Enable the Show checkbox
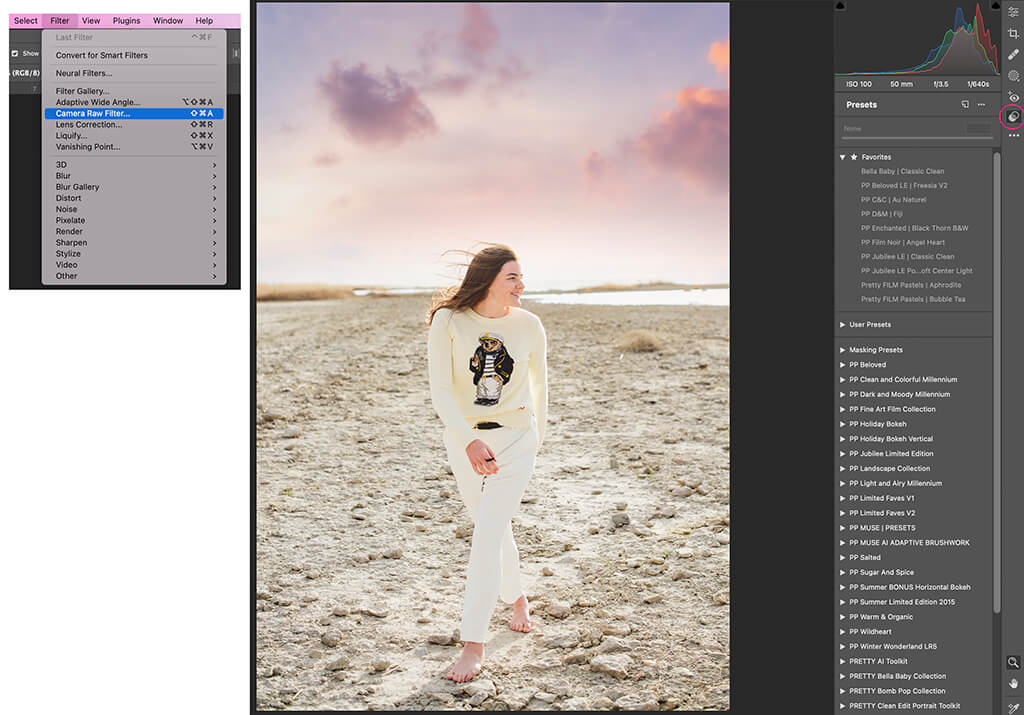Image resolution: width=1024 pixels, height=715 pixels. coord(14,52)
